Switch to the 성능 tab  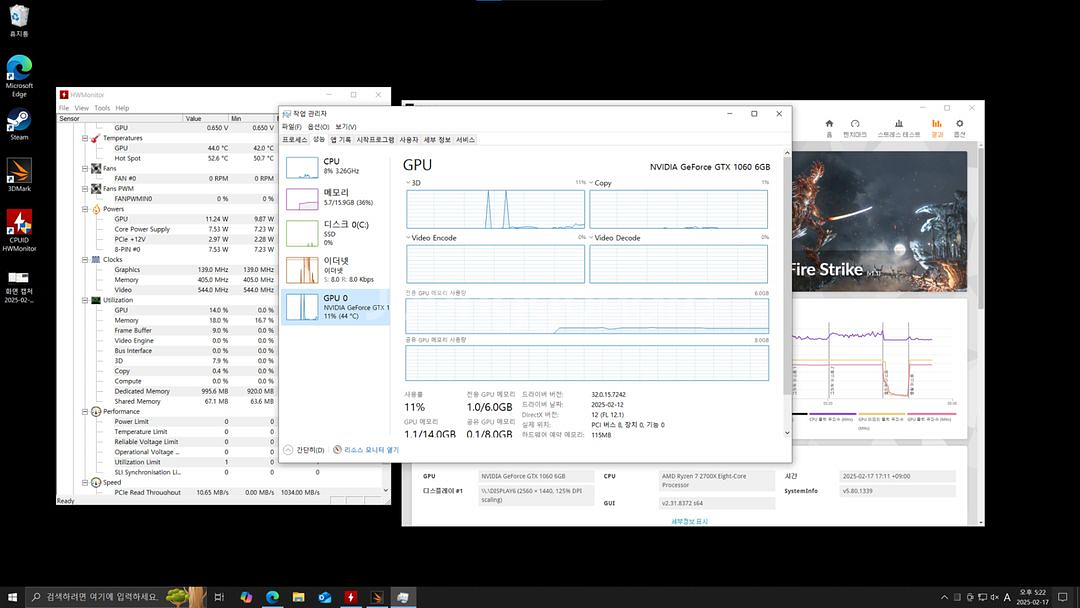(x=319, y=140)
